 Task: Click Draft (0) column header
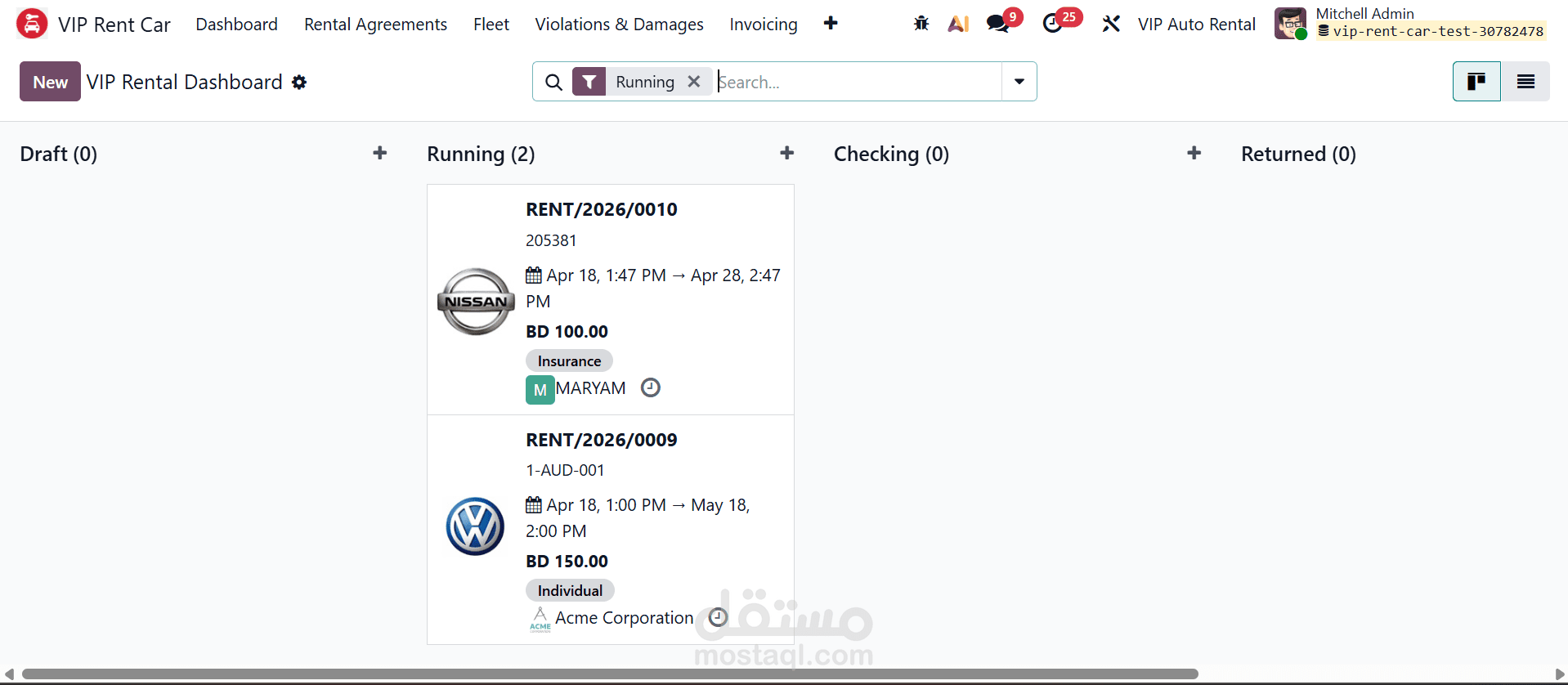[59, 154]
